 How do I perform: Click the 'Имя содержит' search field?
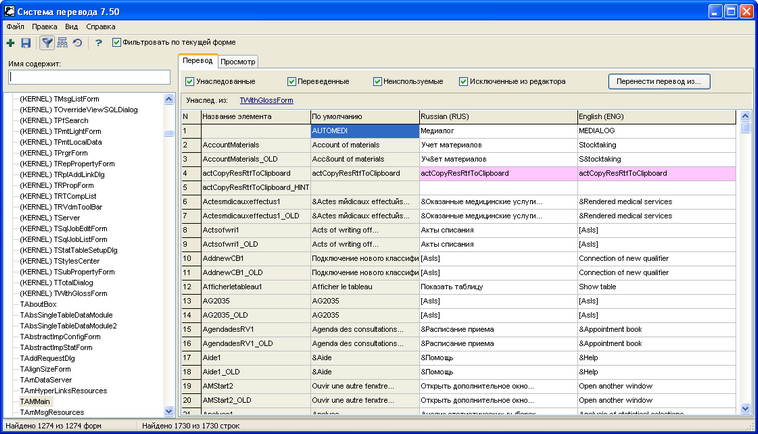(x=89, y=77)
